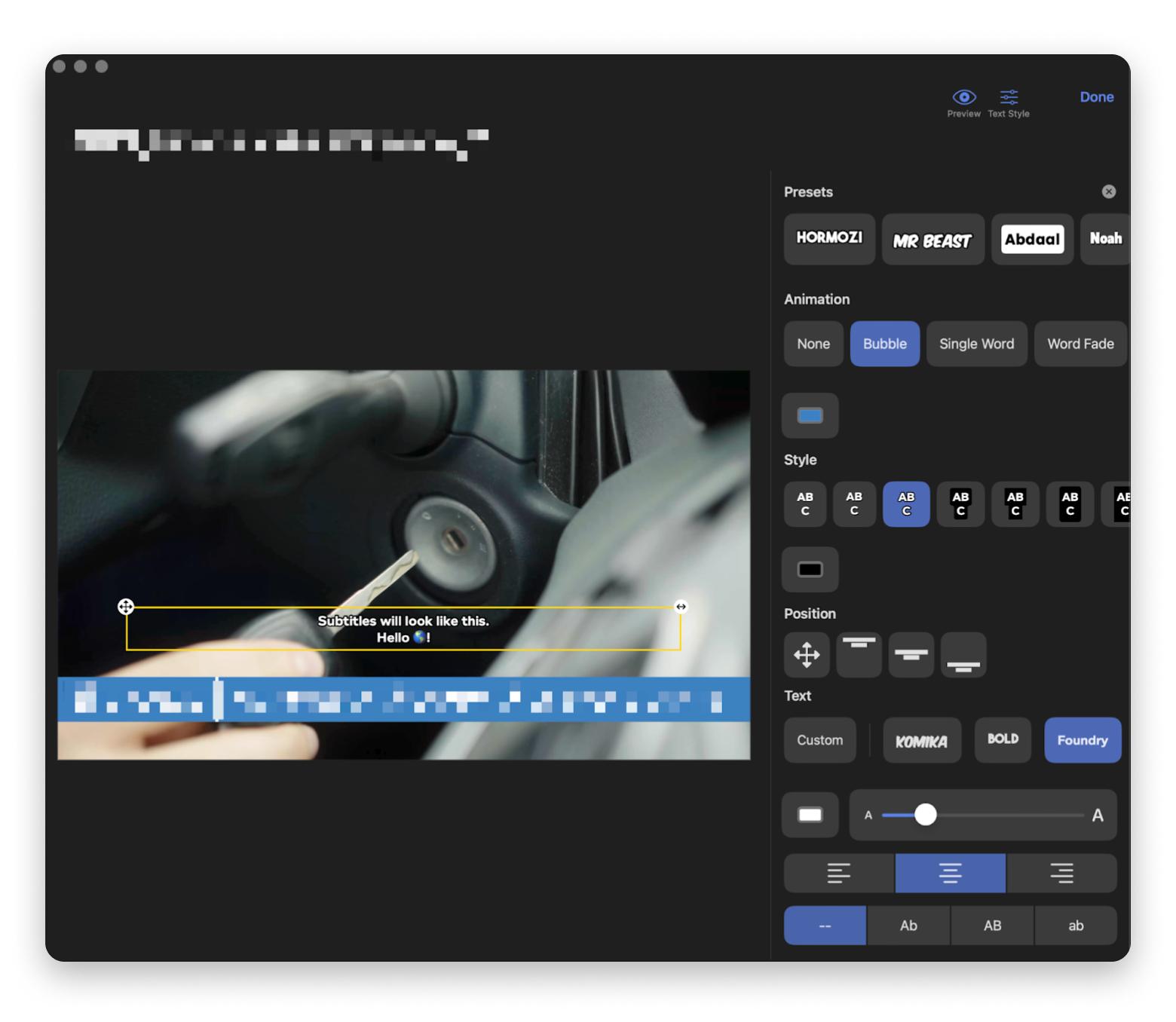Set subtitle position to middle
The image size is (1176, 1022).
click(911, 655)
